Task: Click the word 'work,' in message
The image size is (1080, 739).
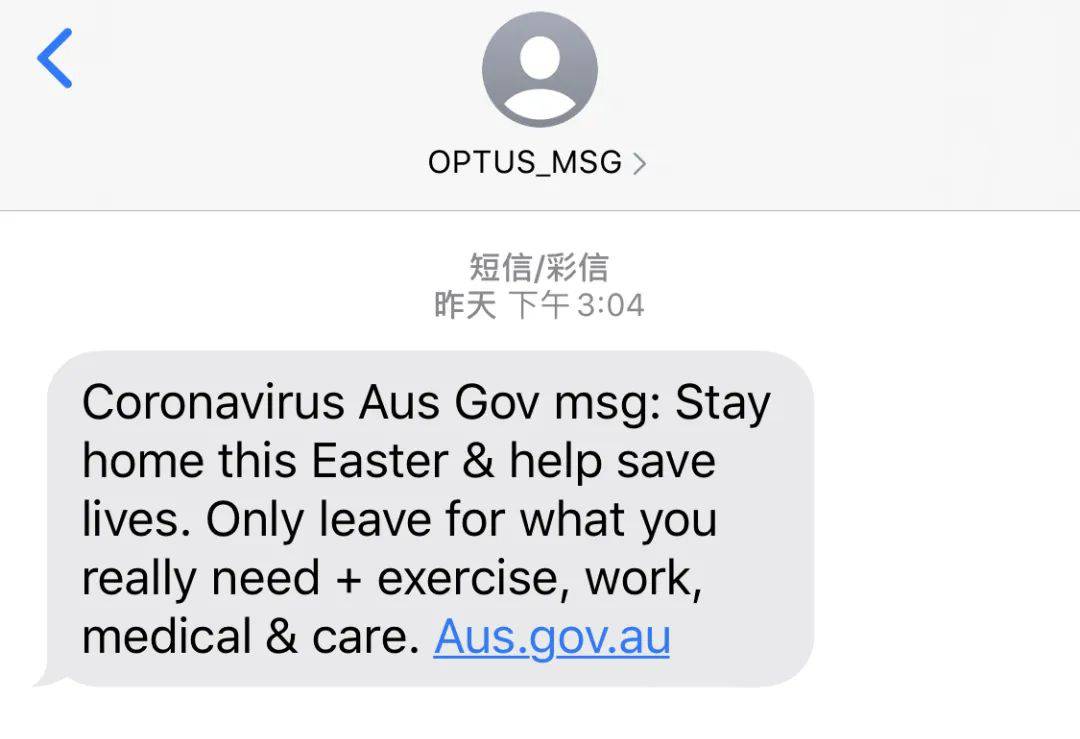Action: click(644, 579)
